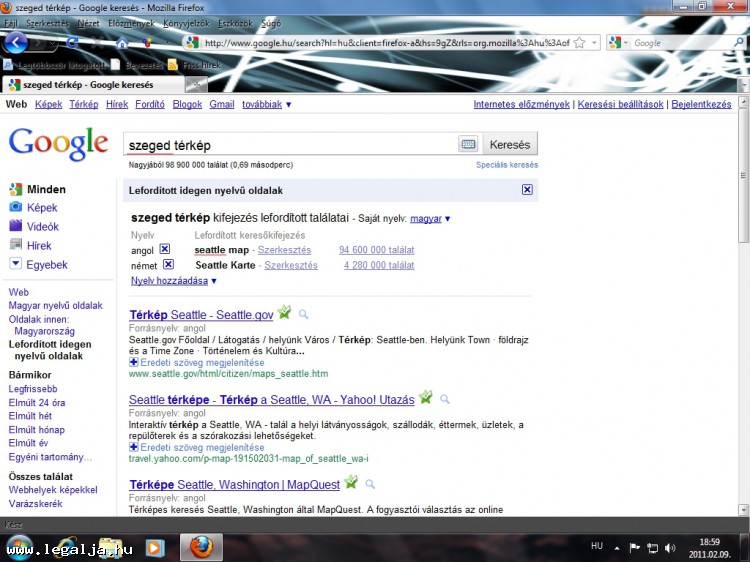Open Firefox from the Windows taskbar

(201, 547)
